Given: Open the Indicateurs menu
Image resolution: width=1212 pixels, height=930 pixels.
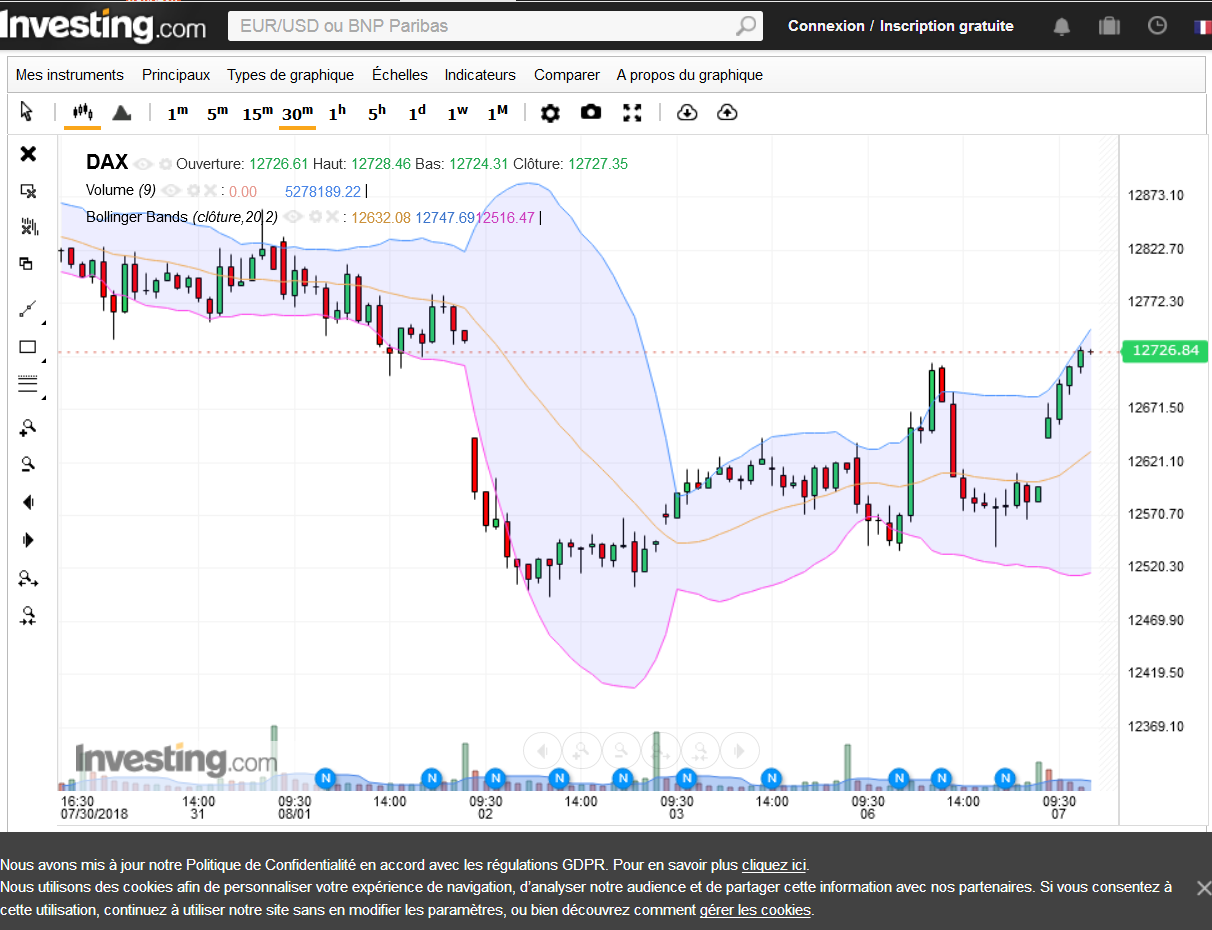Looking at the screenshot, I should point(480,75).
